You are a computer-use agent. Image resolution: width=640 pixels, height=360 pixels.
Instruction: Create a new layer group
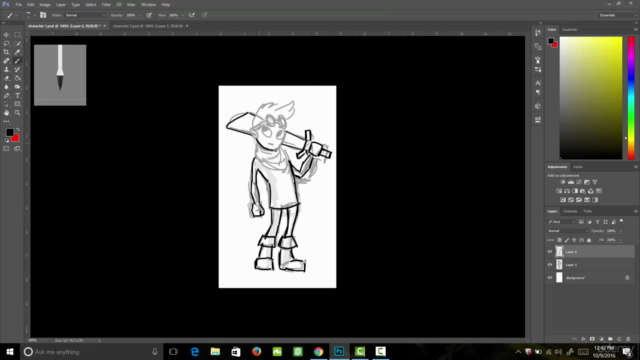[610, 339]
